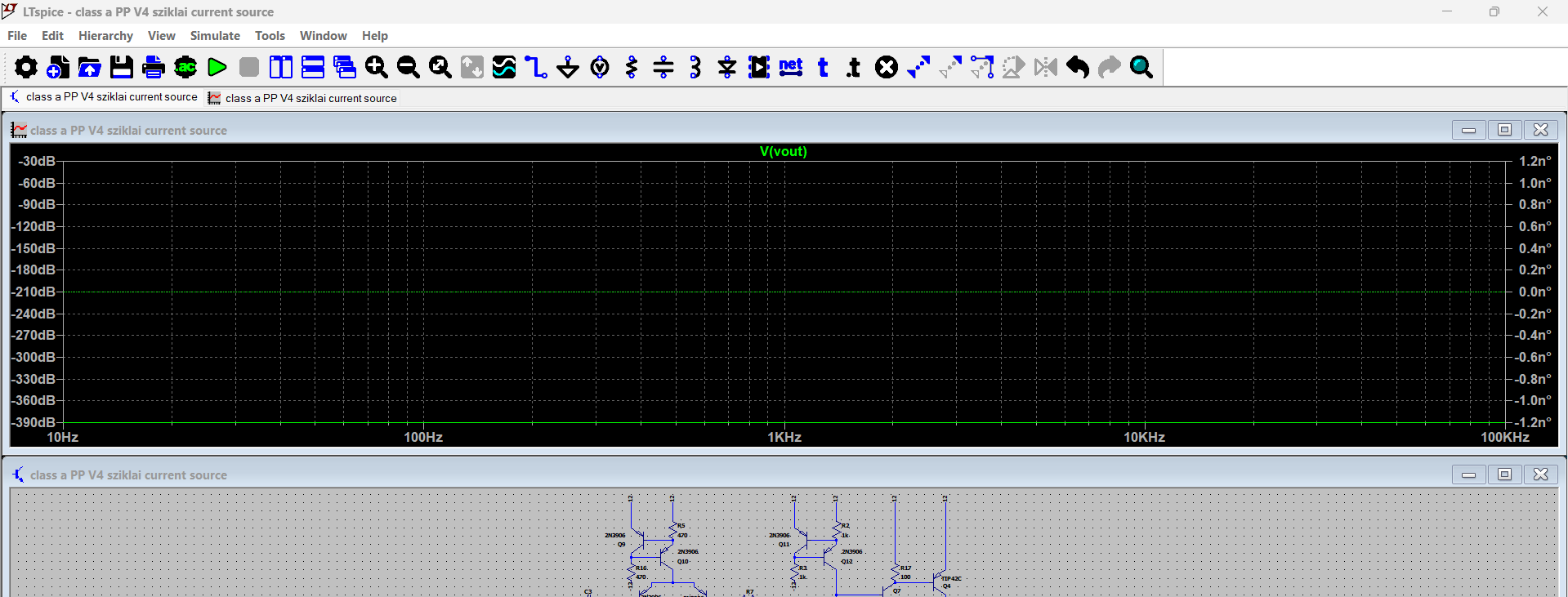1568x597 pixels.
Task: Click the pick visible traces waveform icon
Action: pyautogui.click(x=504, y=67)
